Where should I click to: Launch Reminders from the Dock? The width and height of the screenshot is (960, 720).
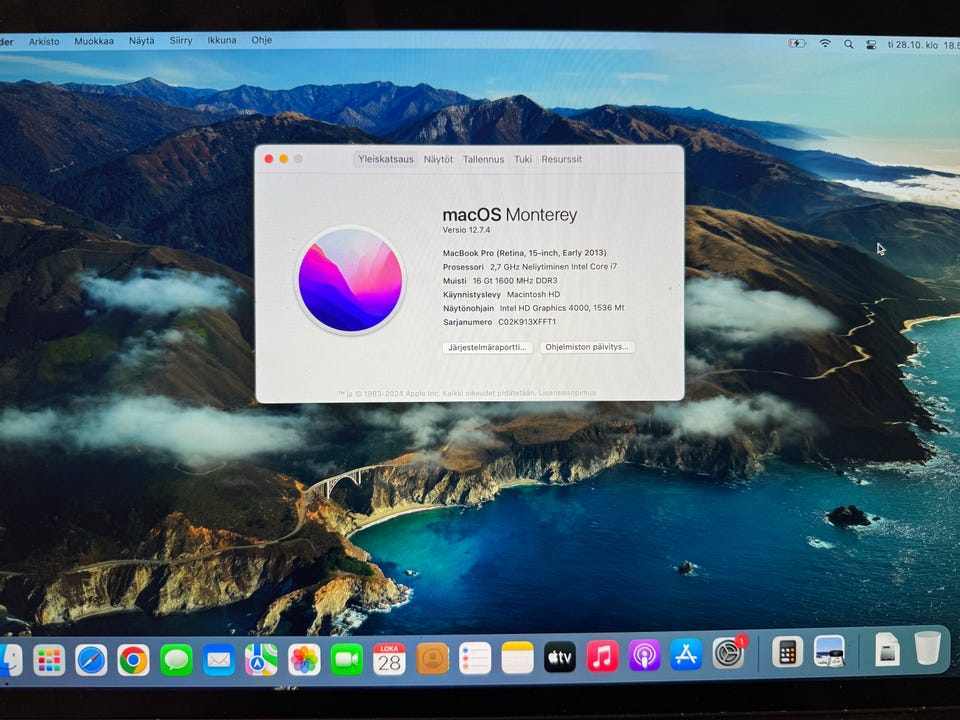[475, 658]
